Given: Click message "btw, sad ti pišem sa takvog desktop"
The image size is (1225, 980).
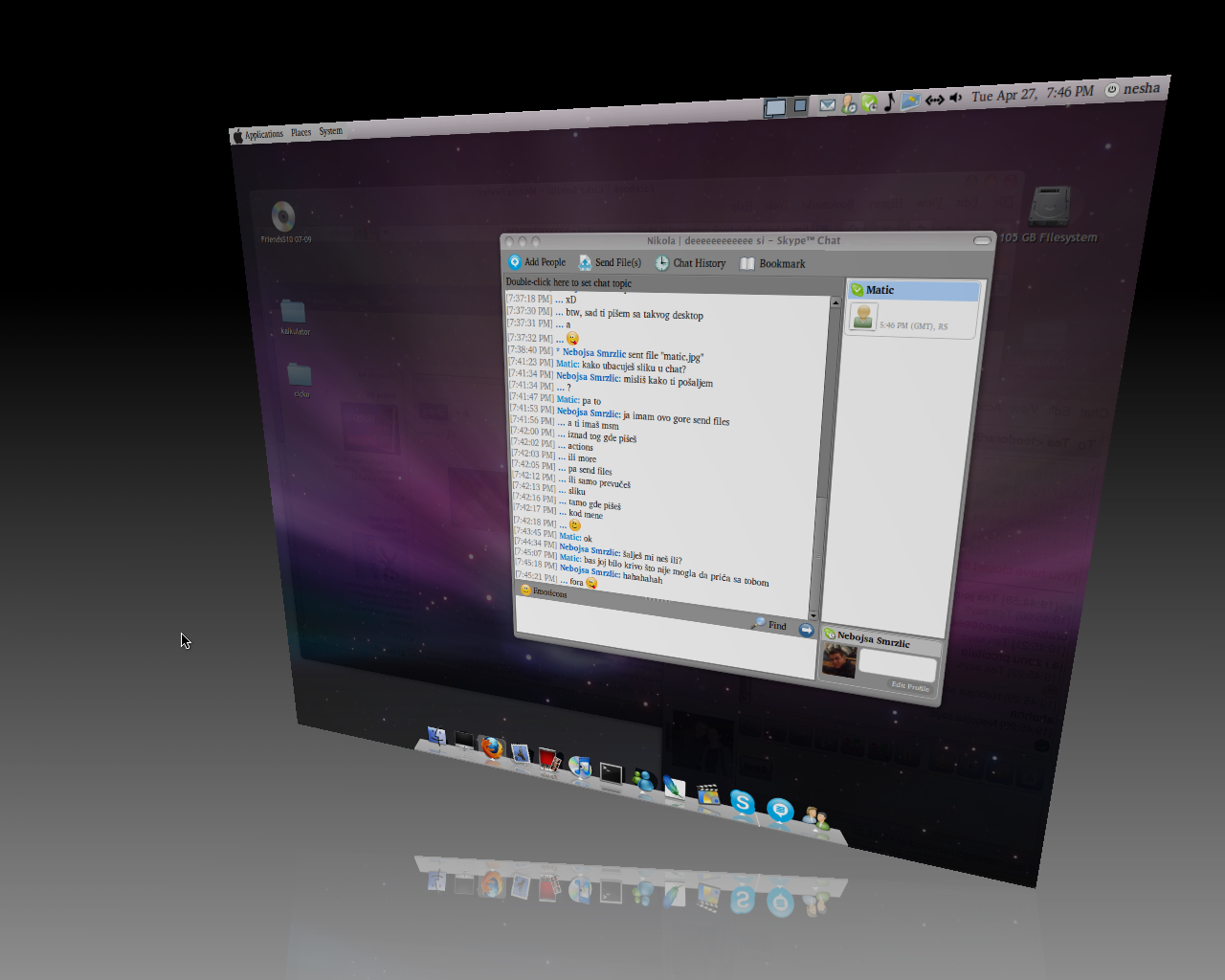Looking at the screenshot, I should click(x=635, y=314).
